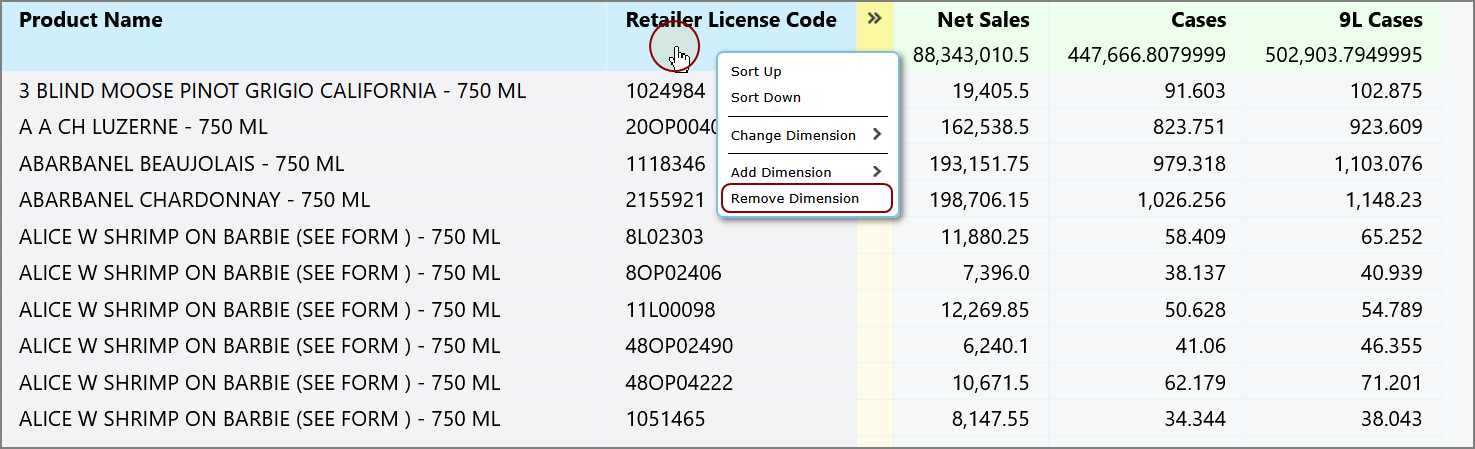Select the ALICE W SHRIMP name in the 1051465 row
The image size is (1475, 449).
point(260,419)
